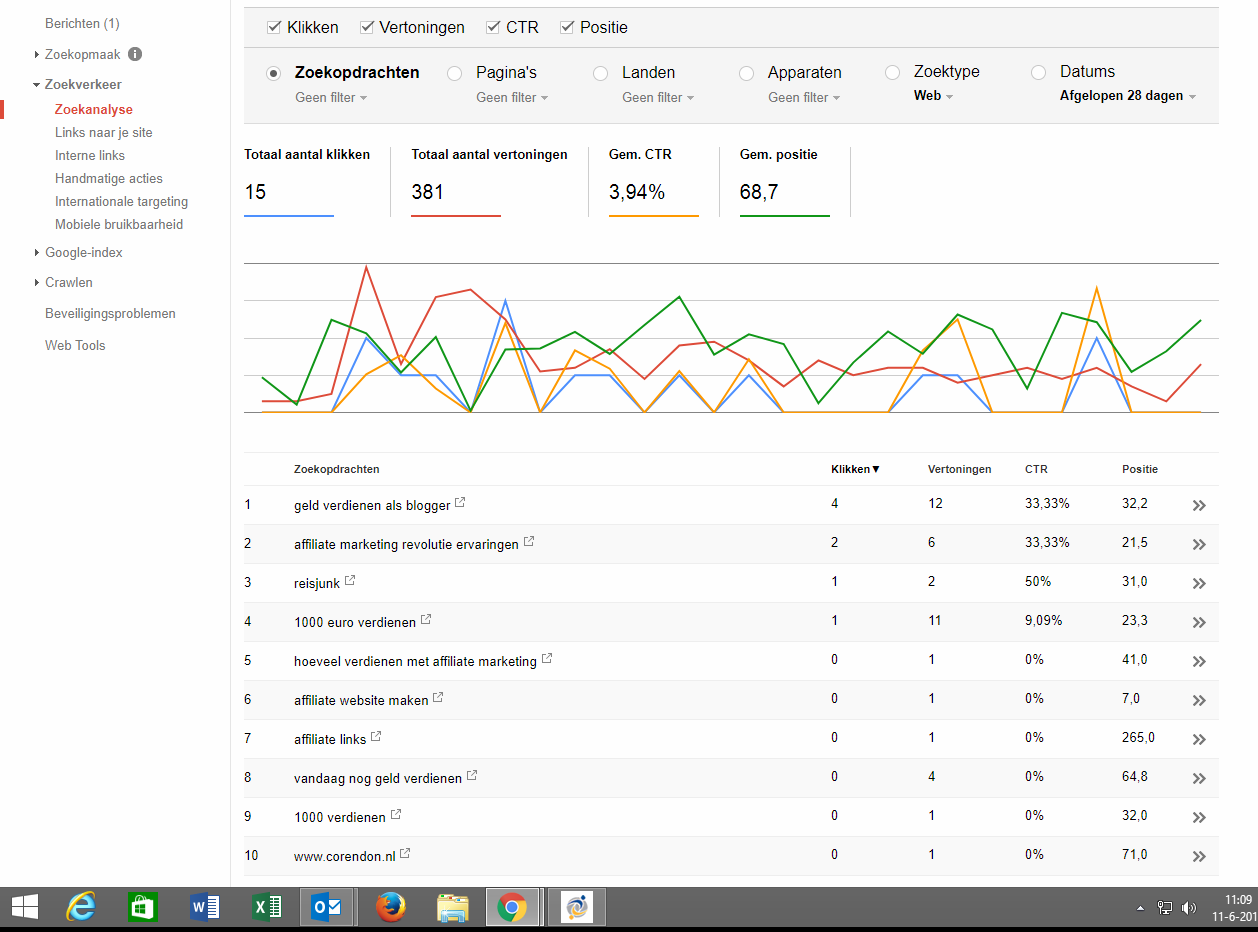
Task: Open external link icon beside 'affiliate links'
Action: [376, 737]
